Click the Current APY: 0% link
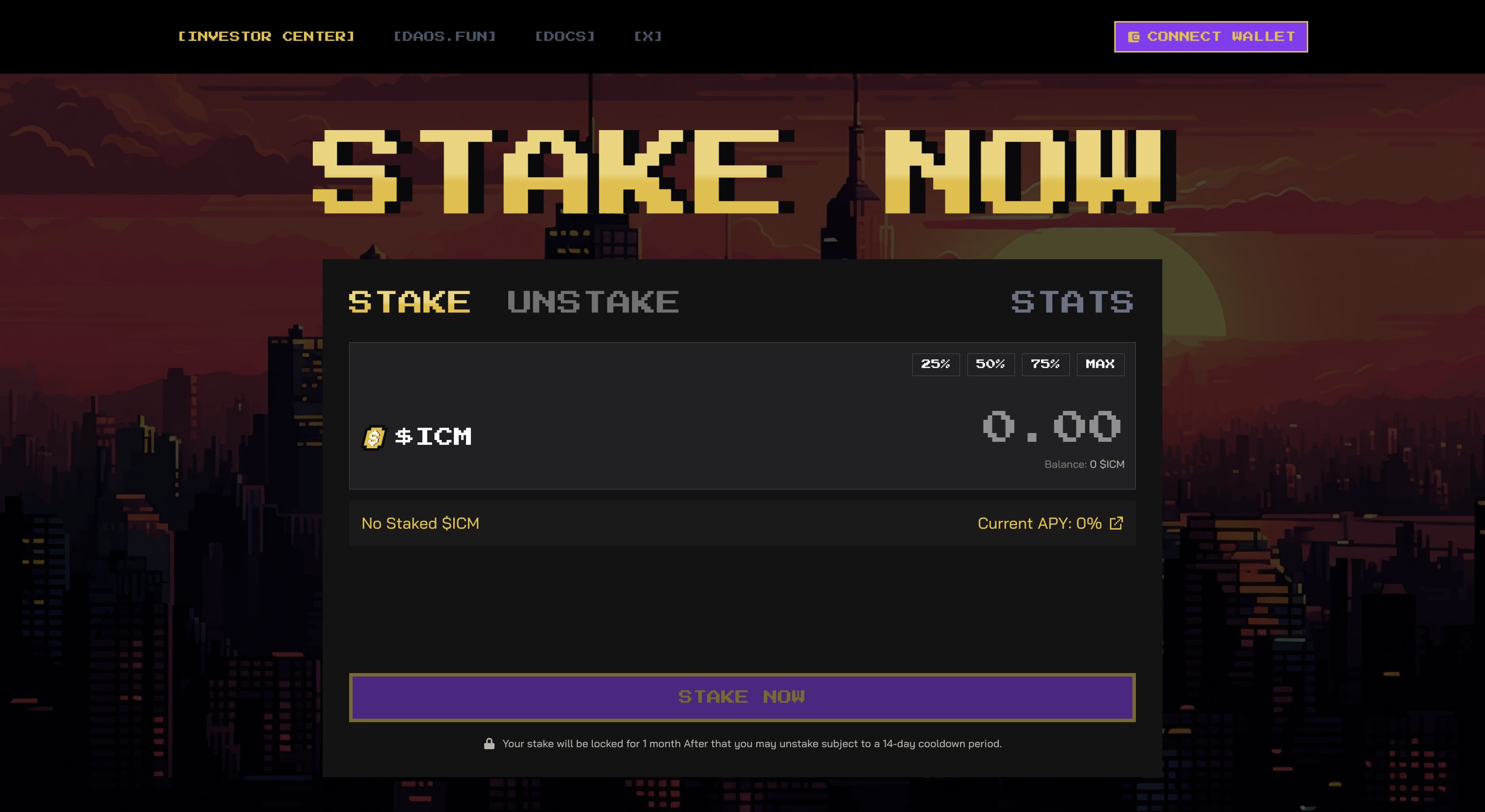This screenshot has width=1485, height=812. [x=1040, y=523]
